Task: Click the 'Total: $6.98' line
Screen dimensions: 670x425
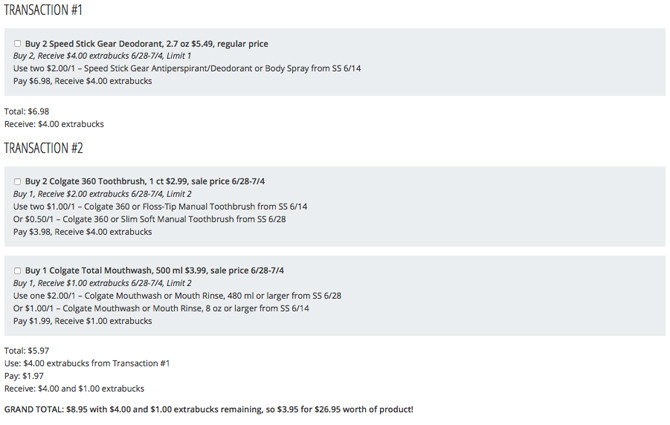Action: [27, 111]
